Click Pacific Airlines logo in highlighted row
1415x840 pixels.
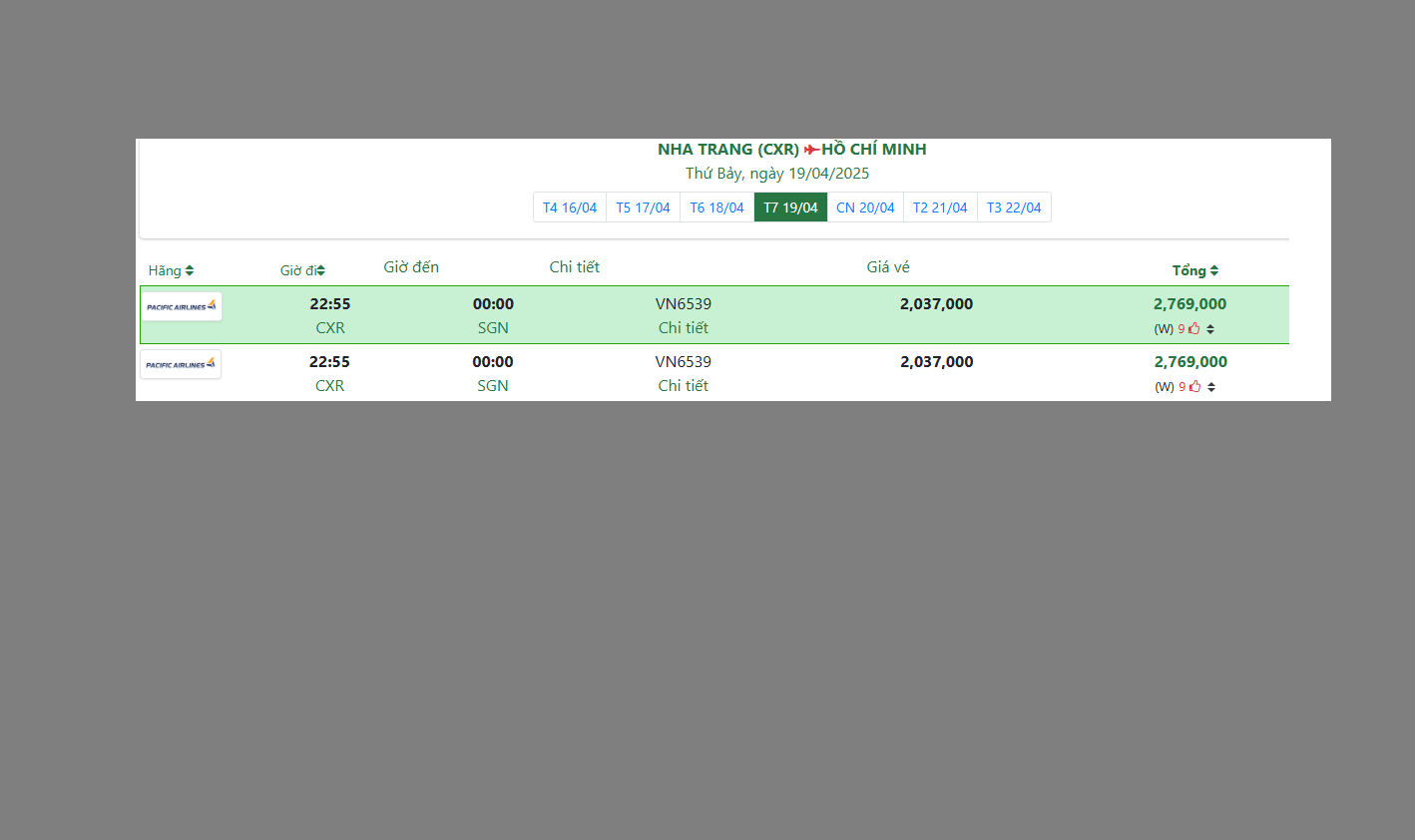pyautogui.click(x=182, y=307)
